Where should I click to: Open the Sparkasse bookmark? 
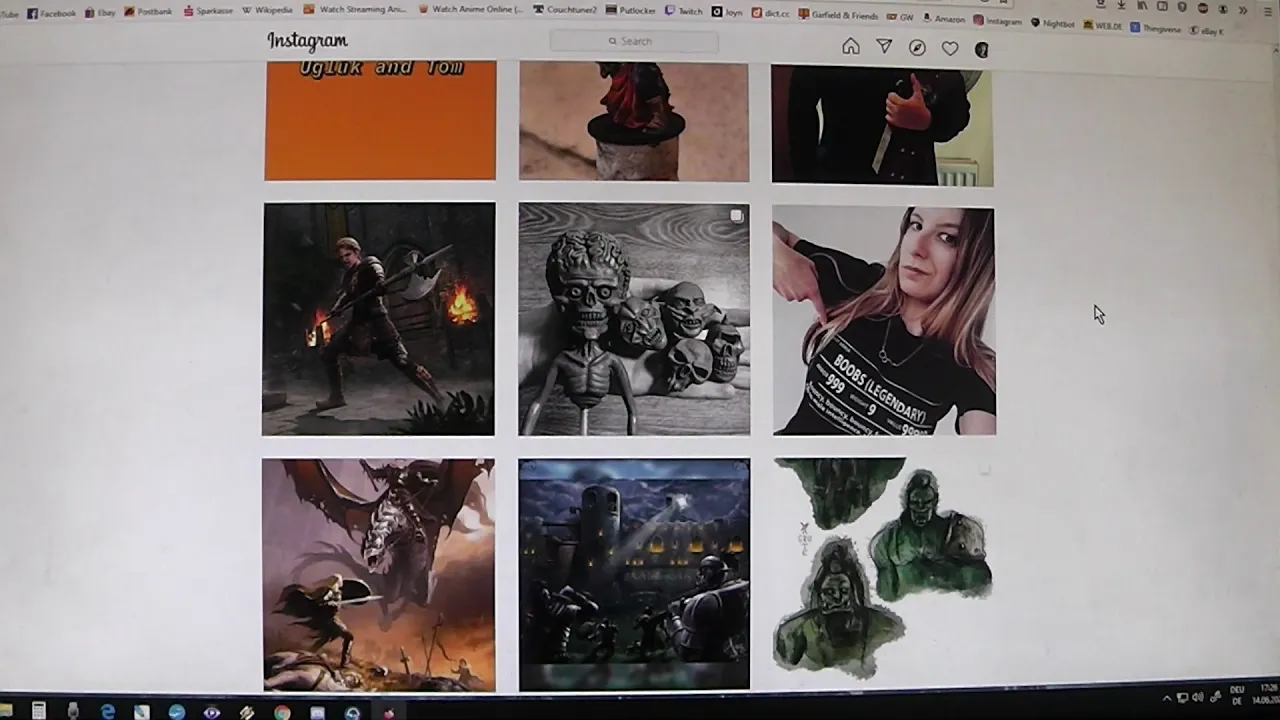208,11
